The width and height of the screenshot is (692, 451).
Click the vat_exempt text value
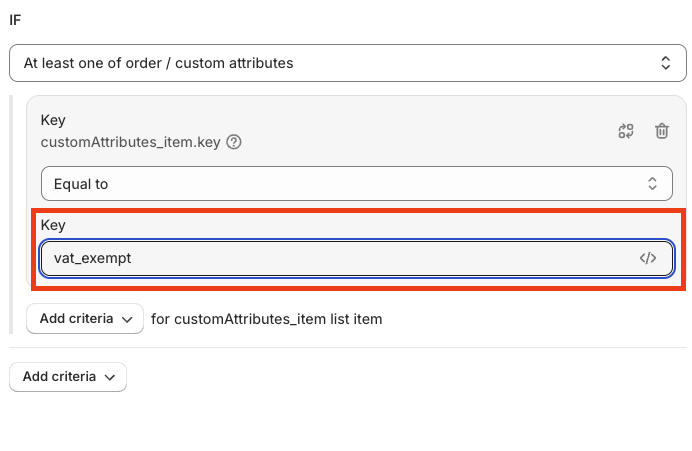pos(92,258)
